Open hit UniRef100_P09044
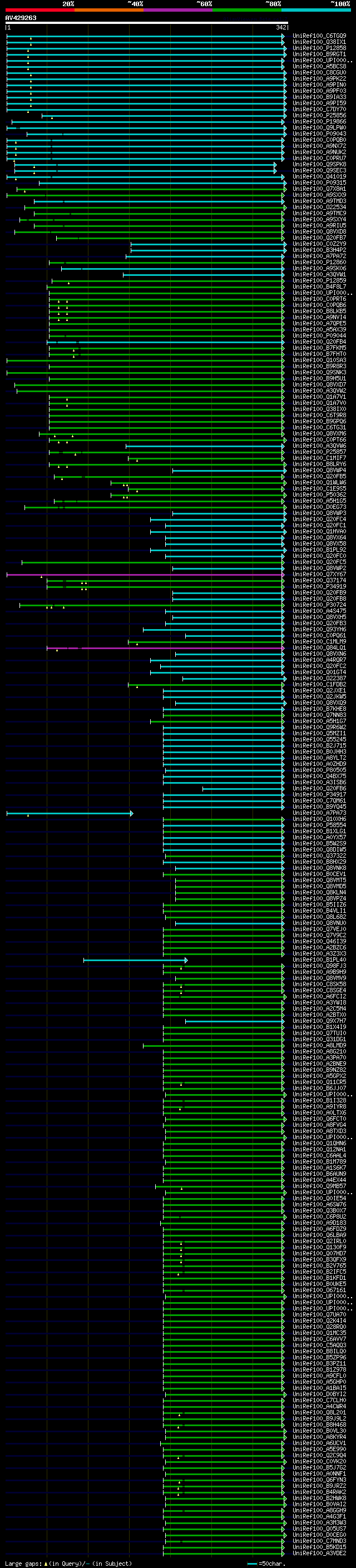 (319, 335)
